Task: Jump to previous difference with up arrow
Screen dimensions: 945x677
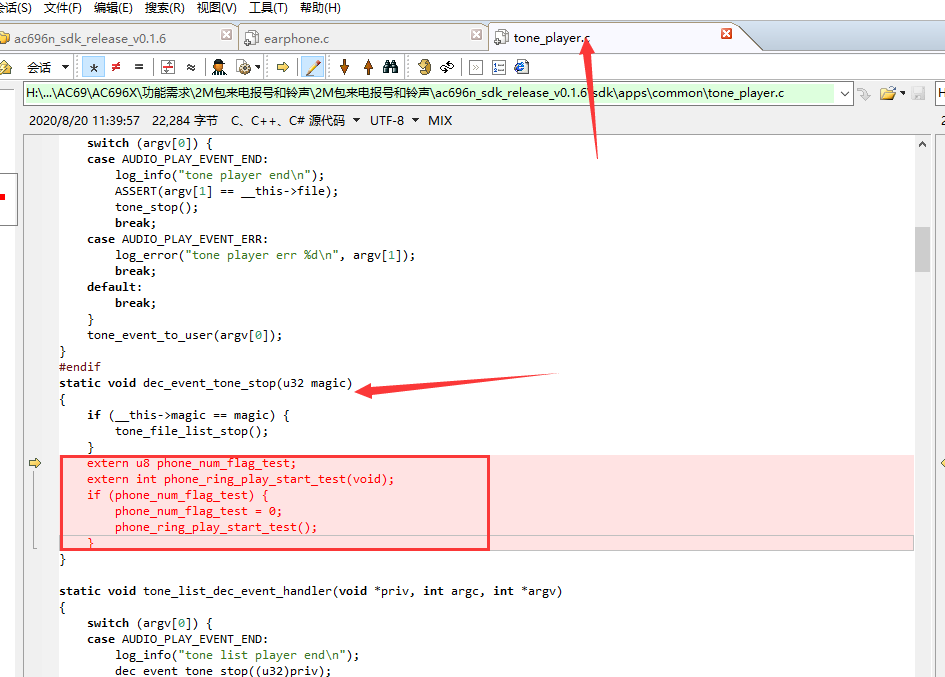Action: point(368,67)
